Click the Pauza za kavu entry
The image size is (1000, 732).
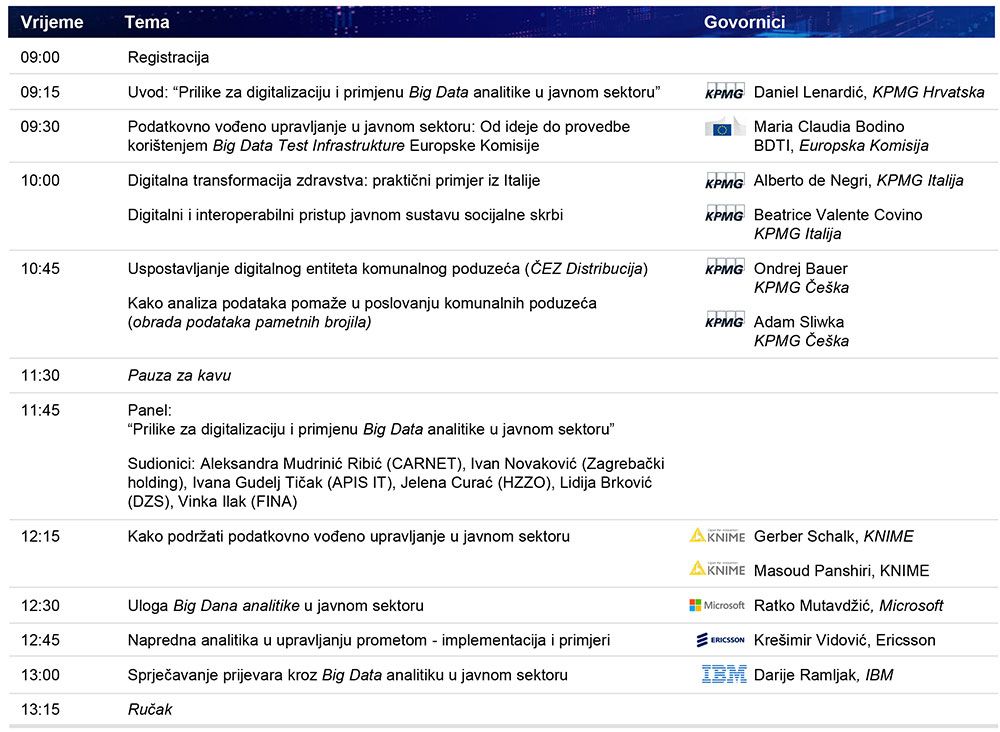(x=179, y=375)
